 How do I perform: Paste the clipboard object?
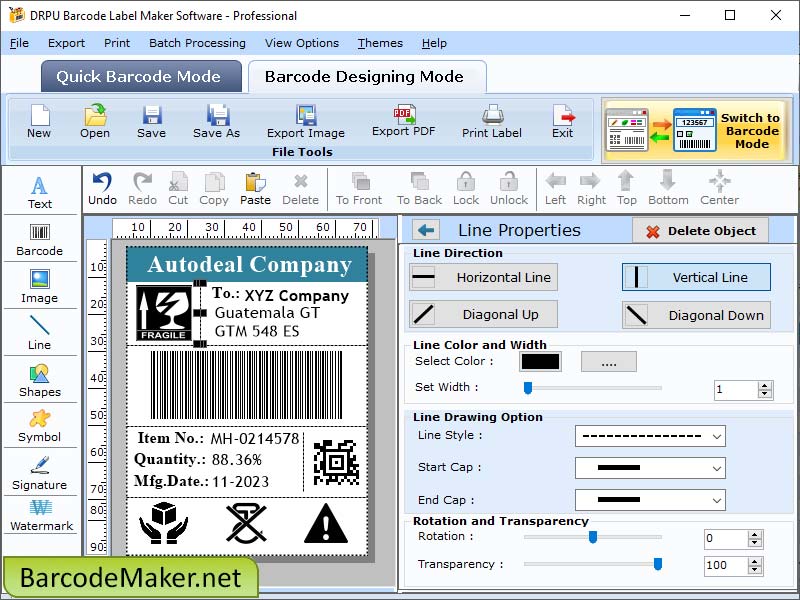click(x=255, y=189)
